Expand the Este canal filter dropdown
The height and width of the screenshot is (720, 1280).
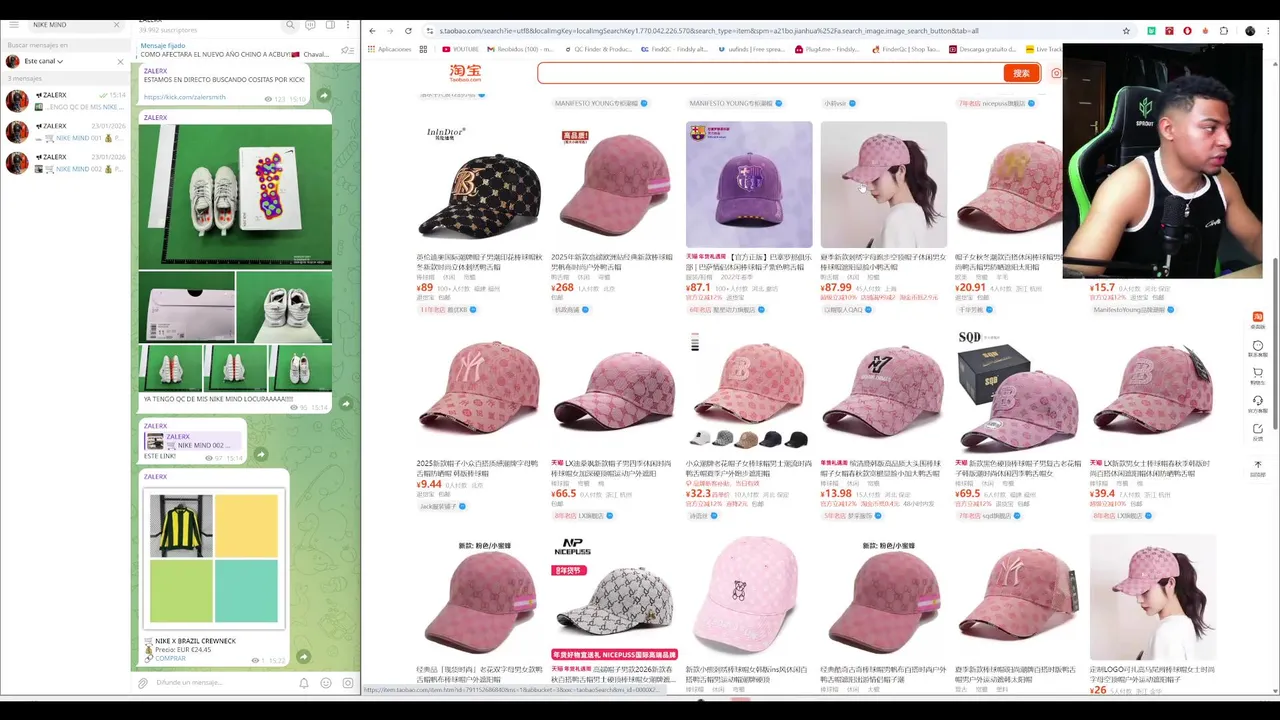[x=44, y=61]
